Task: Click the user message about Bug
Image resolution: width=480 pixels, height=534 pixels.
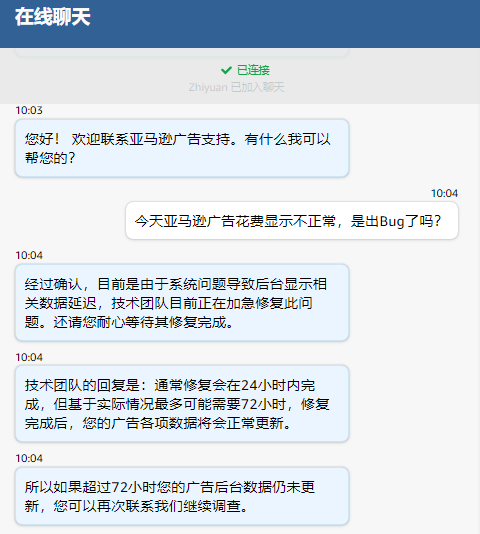Action: pyautogui.click(x=292, y=221)
